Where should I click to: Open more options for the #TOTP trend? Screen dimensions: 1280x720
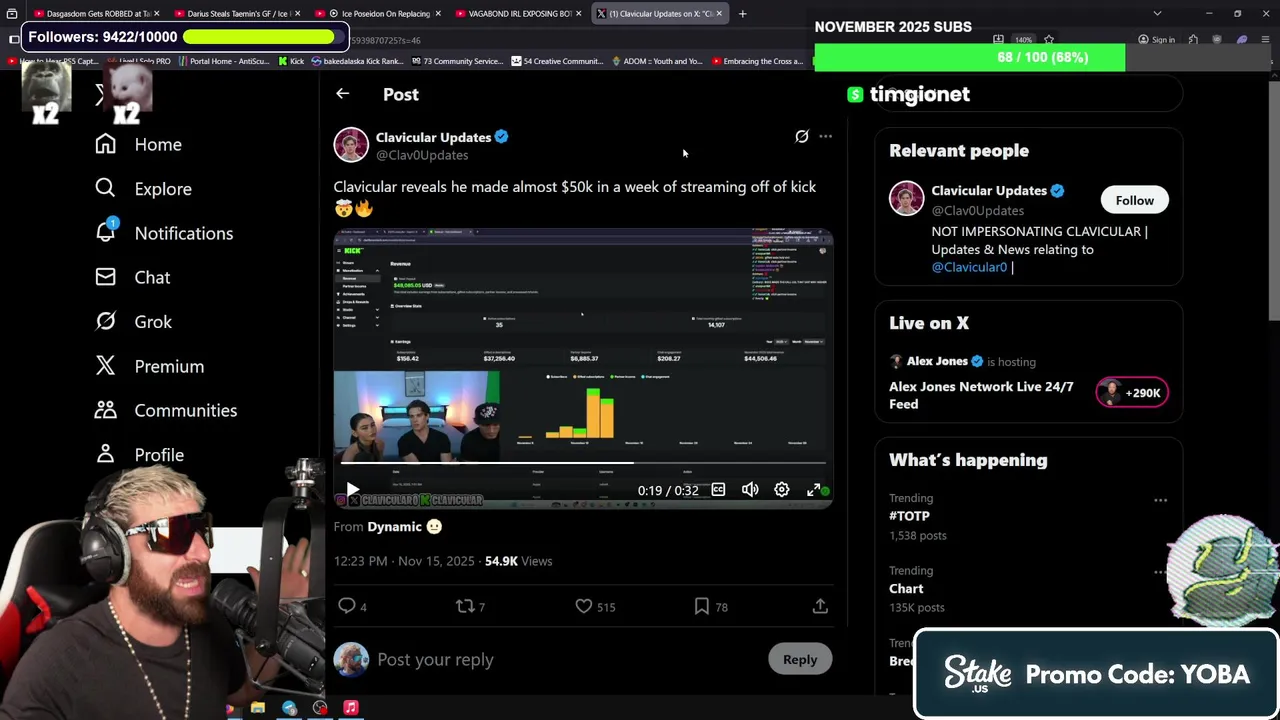[x=1160, y=500]
